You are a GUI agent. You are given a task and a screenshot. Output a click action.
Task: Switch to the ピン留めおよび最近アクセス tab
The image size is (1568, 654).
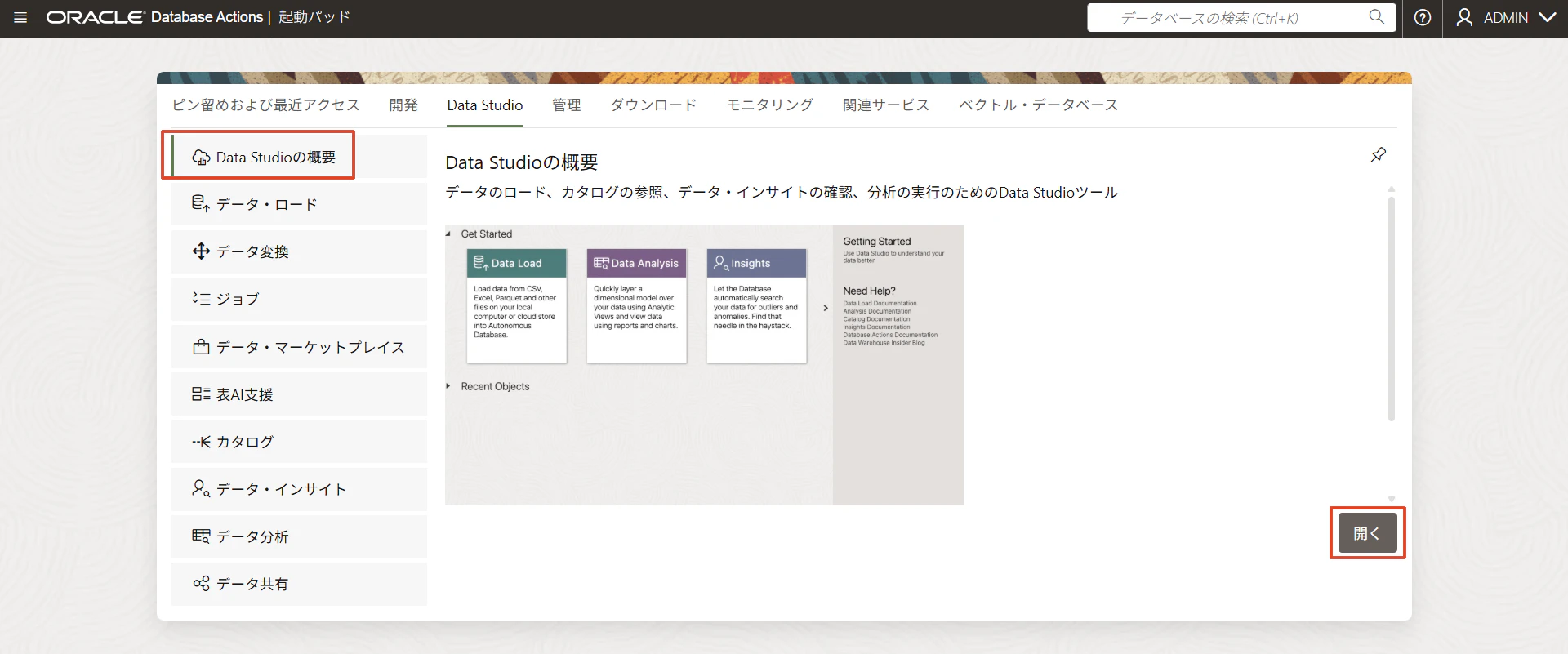tap(265, 105)
